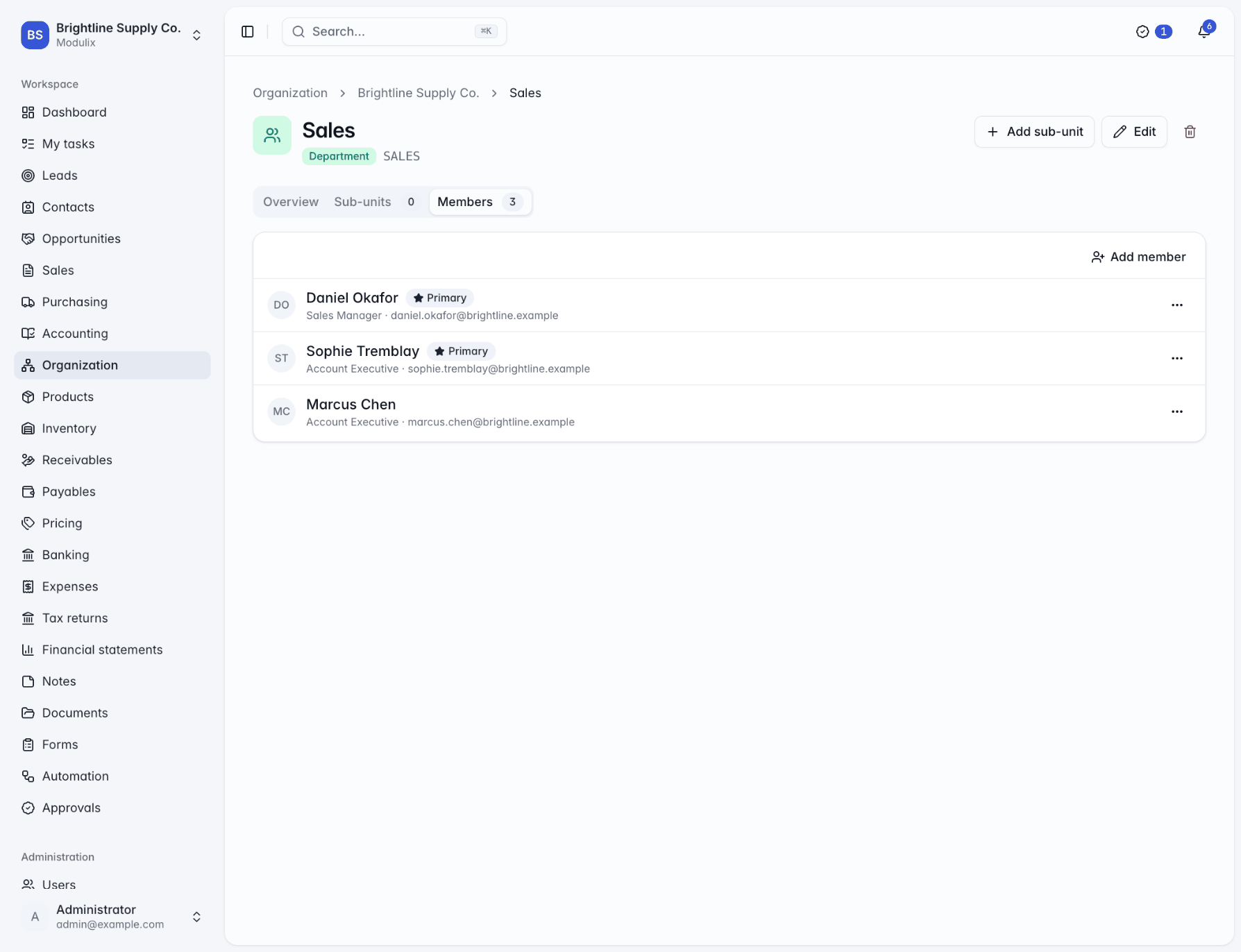Switch to the Overview tab
Screen dimensions: 1241x952
click(x=291, y=202)
